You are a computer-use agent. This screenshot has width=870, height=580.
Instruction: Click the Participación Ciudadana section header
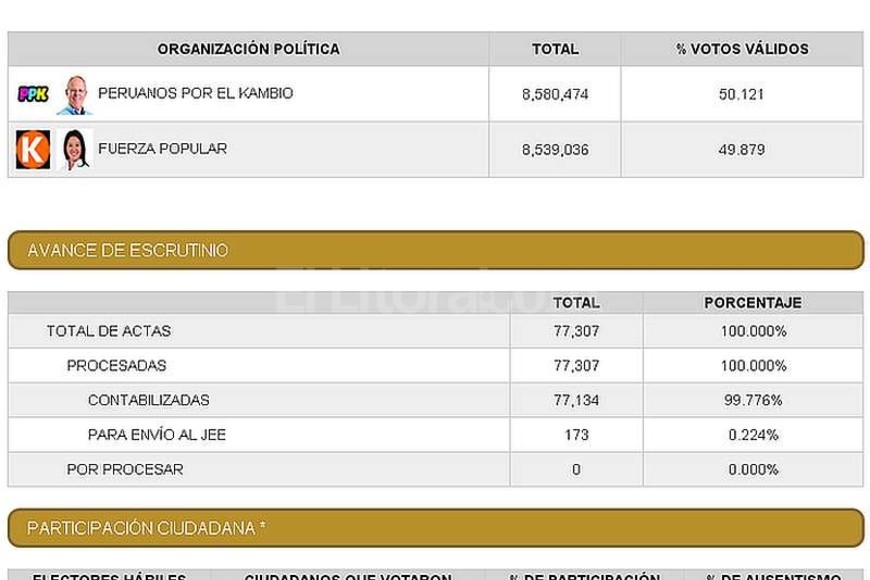(435, 527)
